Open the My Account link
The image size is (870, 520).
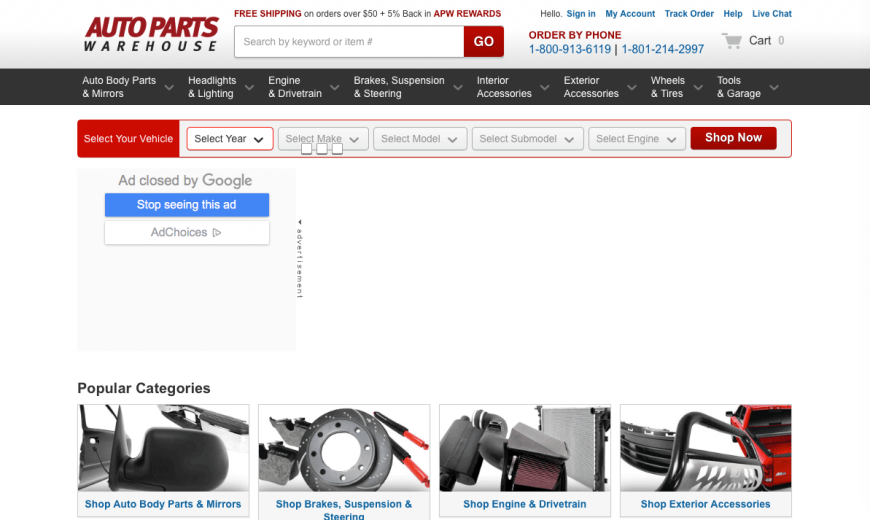pos(630,14)
